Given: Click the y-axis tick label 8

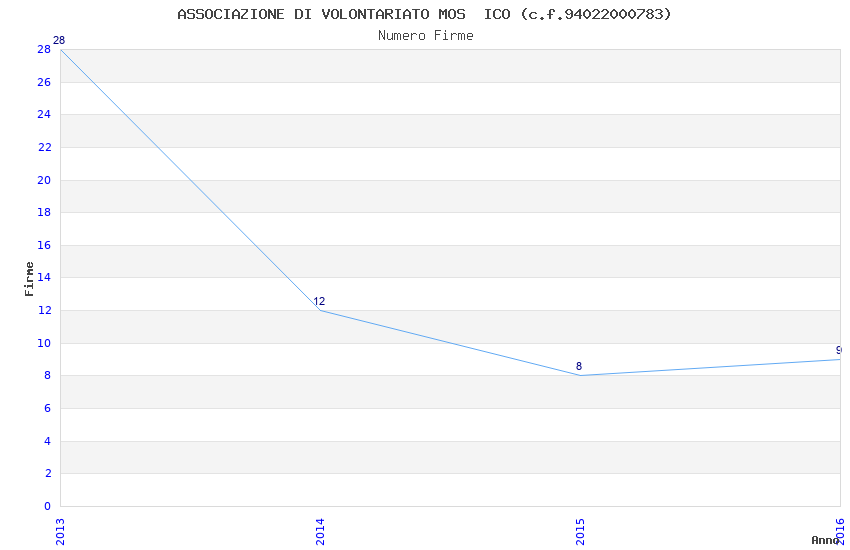Looking at the screenshot, I should (x=48, y=376).
